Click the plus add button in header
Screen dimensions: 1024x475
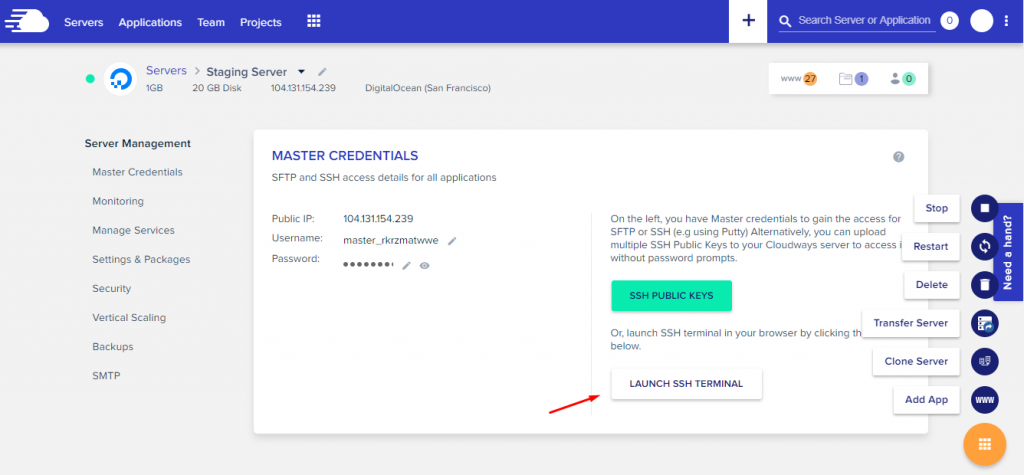(x=748, y=21)
